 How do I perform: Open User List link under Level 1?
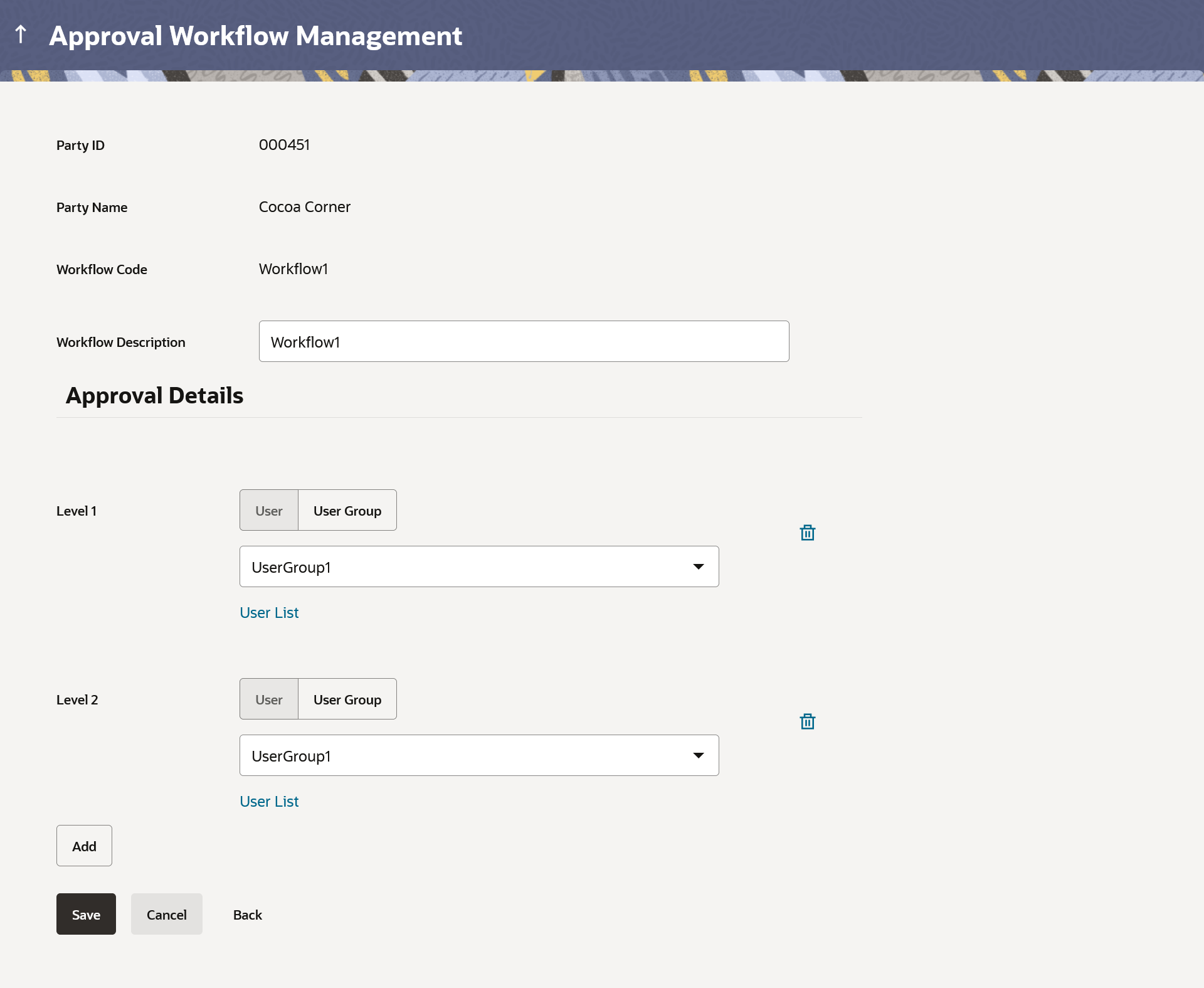[x=269, y=613]
